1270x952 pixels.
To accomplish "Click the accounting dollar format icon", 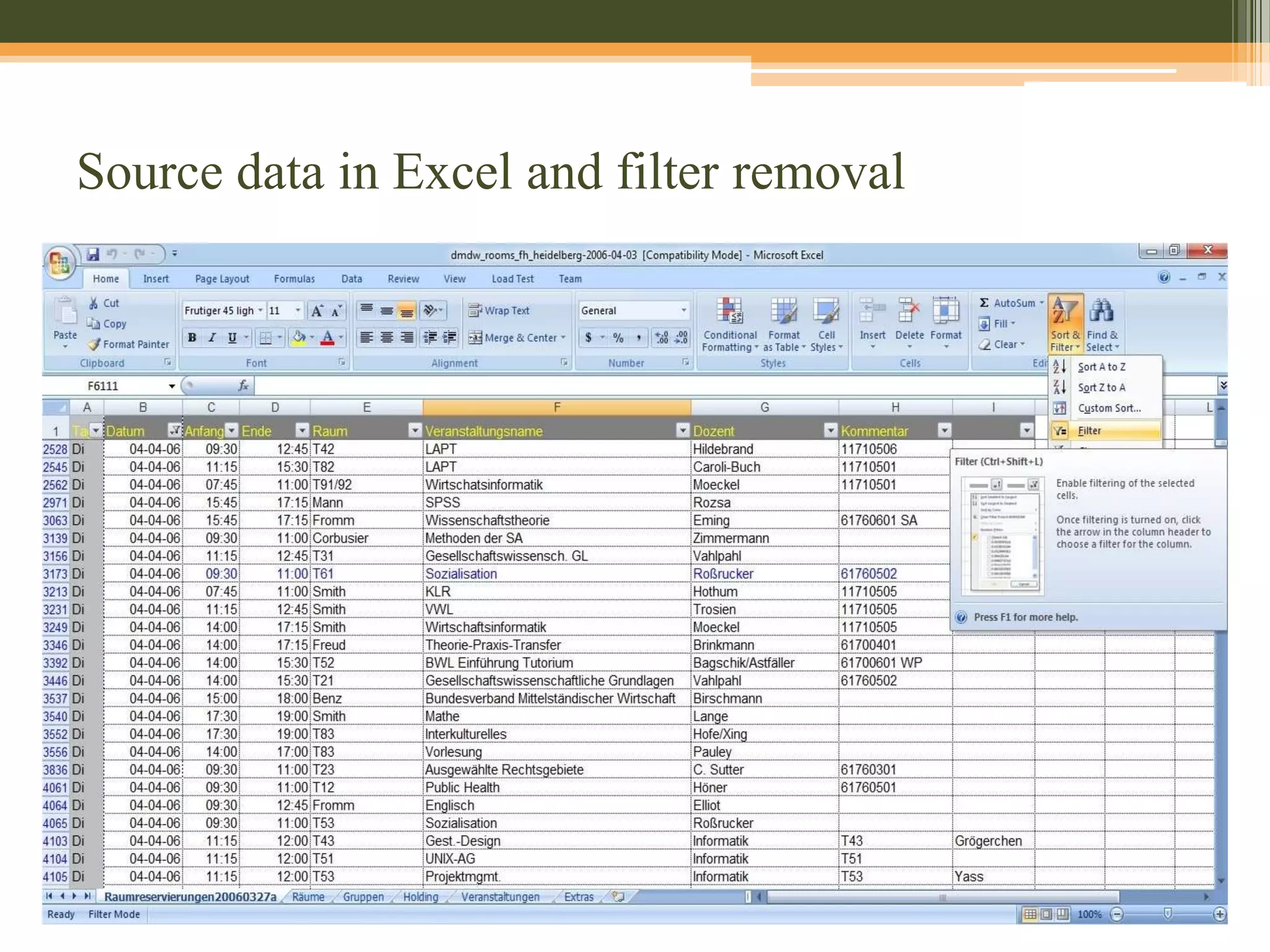I will (x=588, y=338).
